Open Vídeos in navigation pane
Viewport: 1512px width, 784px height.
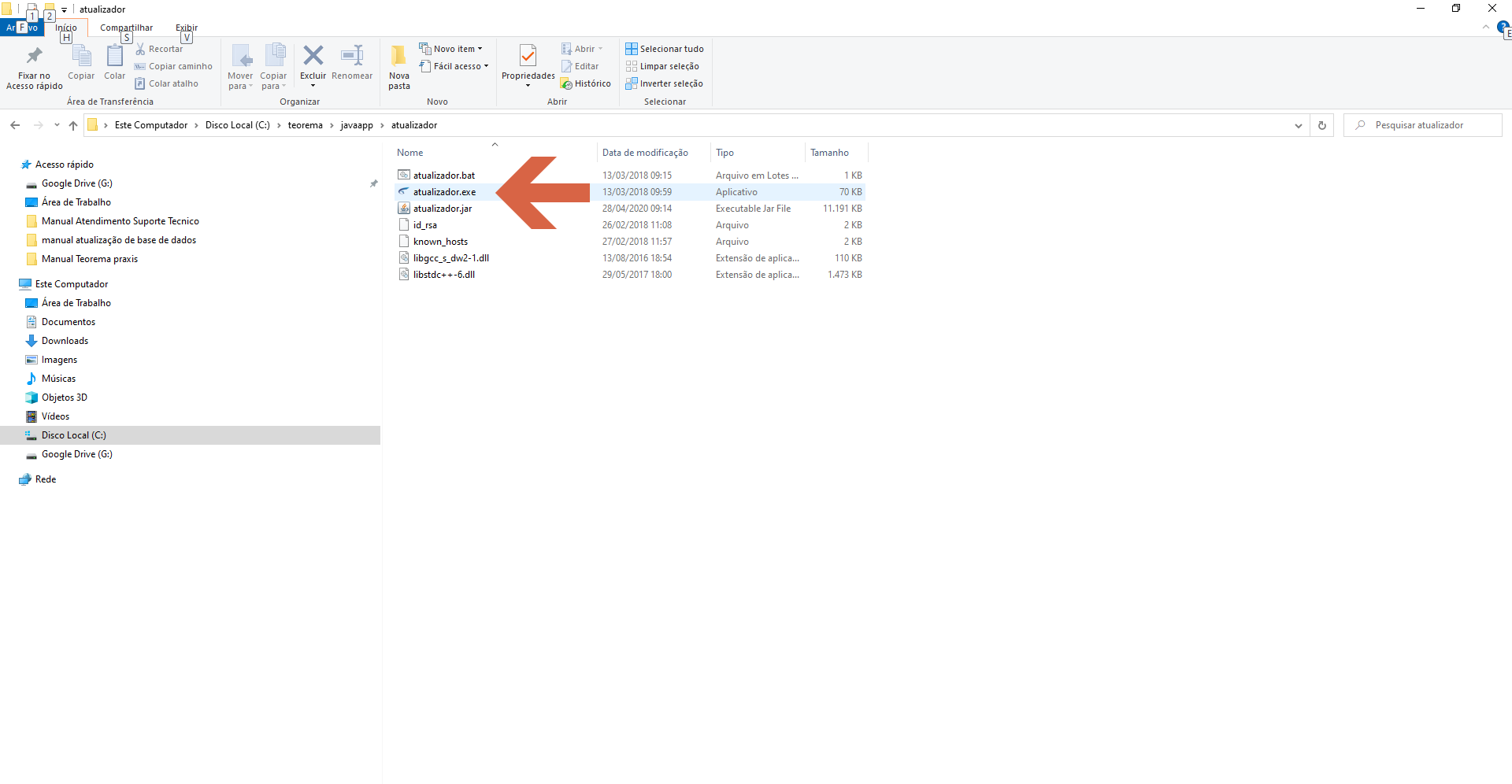point(56,416)
